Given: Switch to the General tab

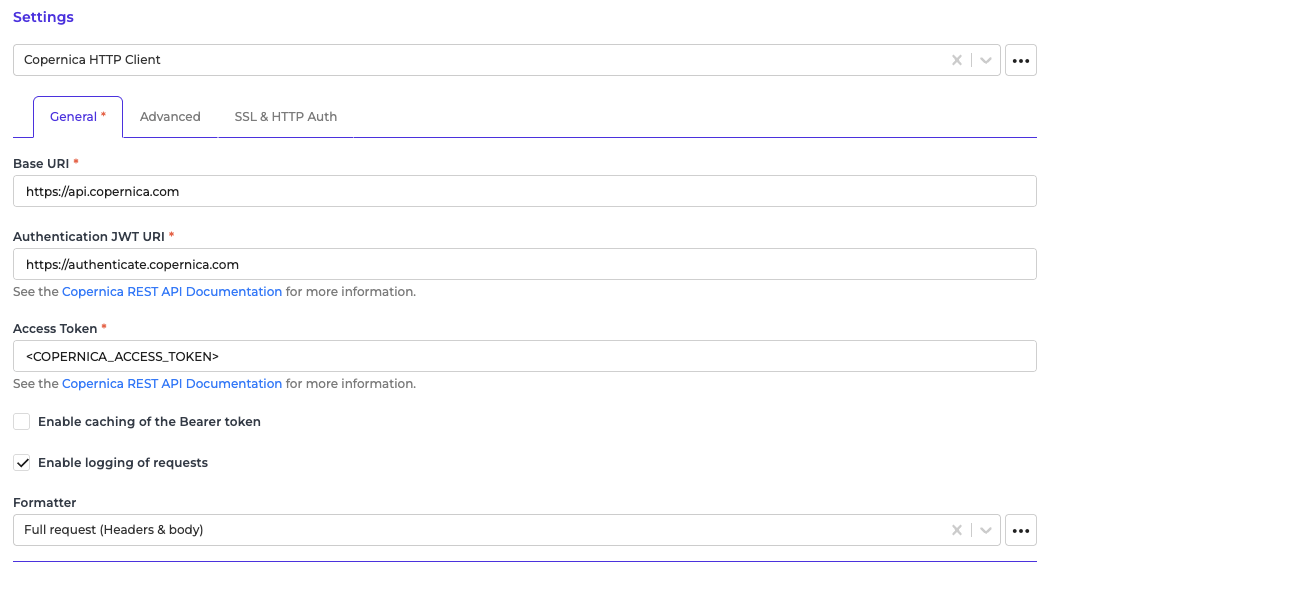Looking at the screenshot, I should coord(77,117).
